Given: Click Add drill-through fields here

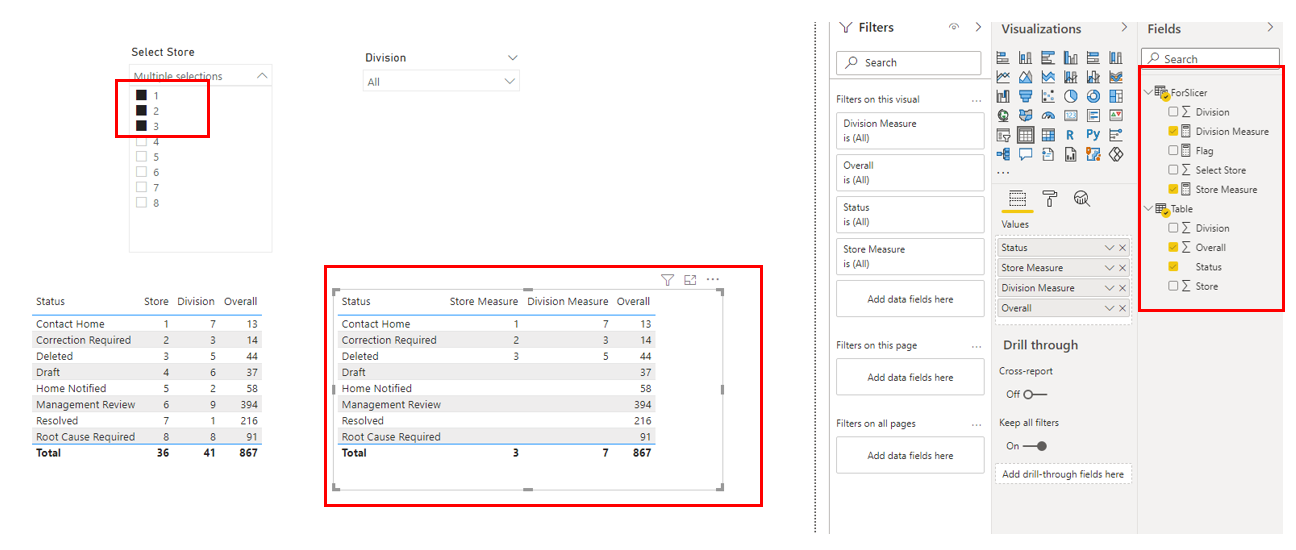Looking at the screenshot, I should [x=1064, y=474].
